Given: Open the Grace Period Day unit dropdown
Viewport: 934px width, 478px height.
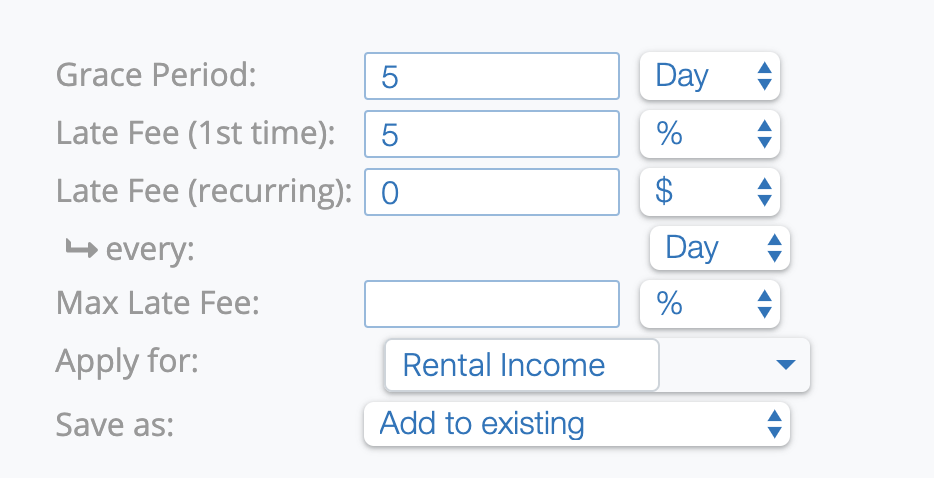Looking at the screenshot, I should (x=709, y=77).
